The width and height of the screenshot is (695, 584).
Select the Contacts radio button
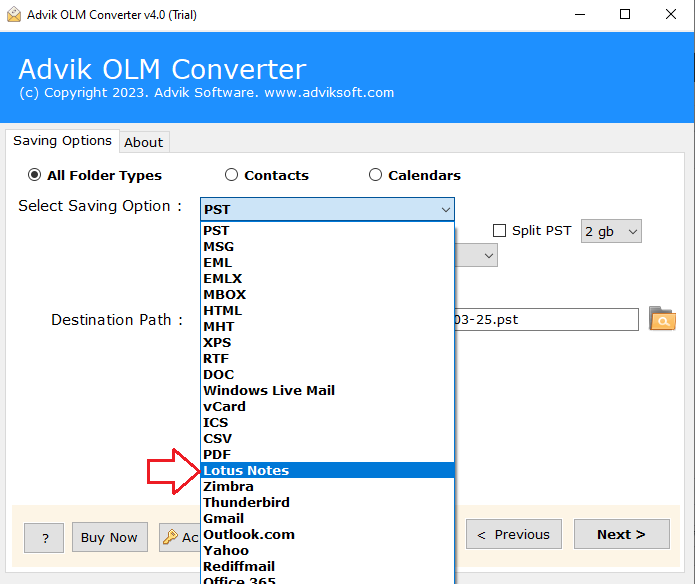[x=231, y=175]
